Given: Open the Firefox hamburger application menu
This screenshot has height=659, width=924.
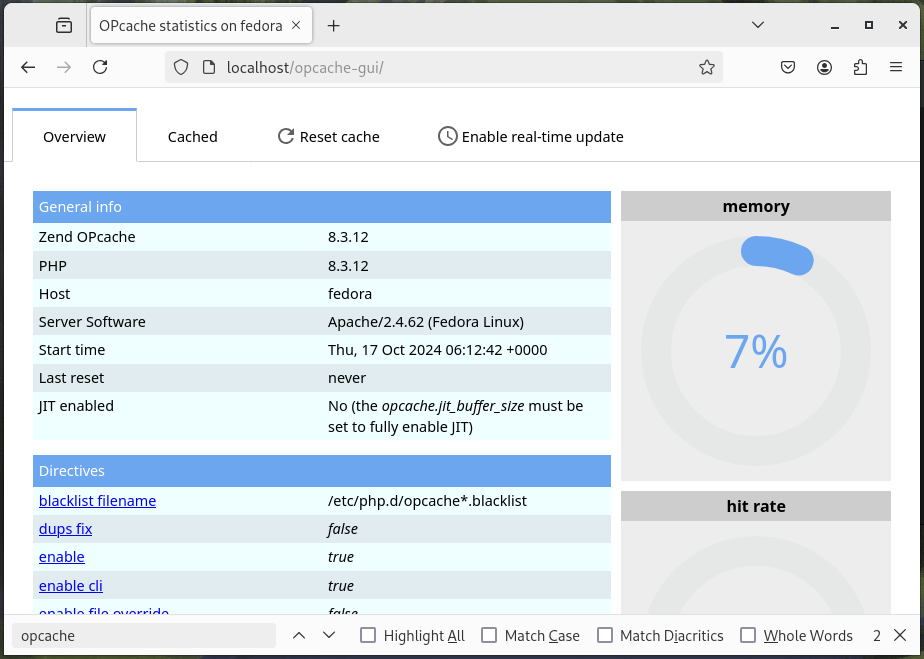Looking at the screenshot, I should 896,67.
